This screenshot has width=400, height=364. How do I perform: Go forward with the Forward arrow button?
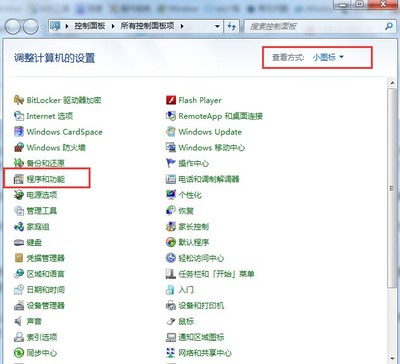coord(31,26)
